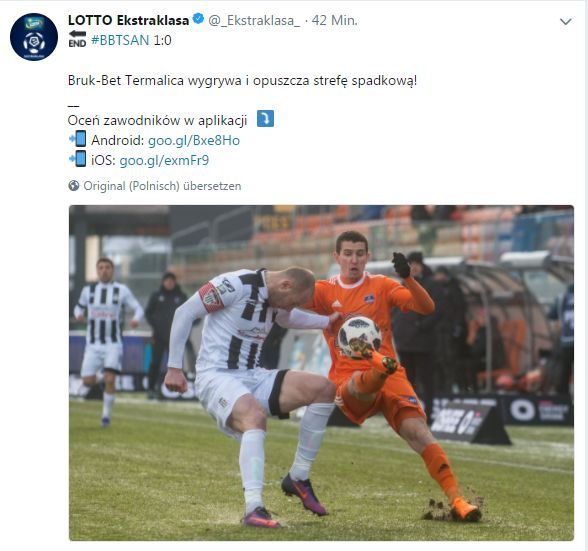This screenshot has height=551, width=588.
Task: Click the blue curved arrow emoji
Action: pos(265,119)
